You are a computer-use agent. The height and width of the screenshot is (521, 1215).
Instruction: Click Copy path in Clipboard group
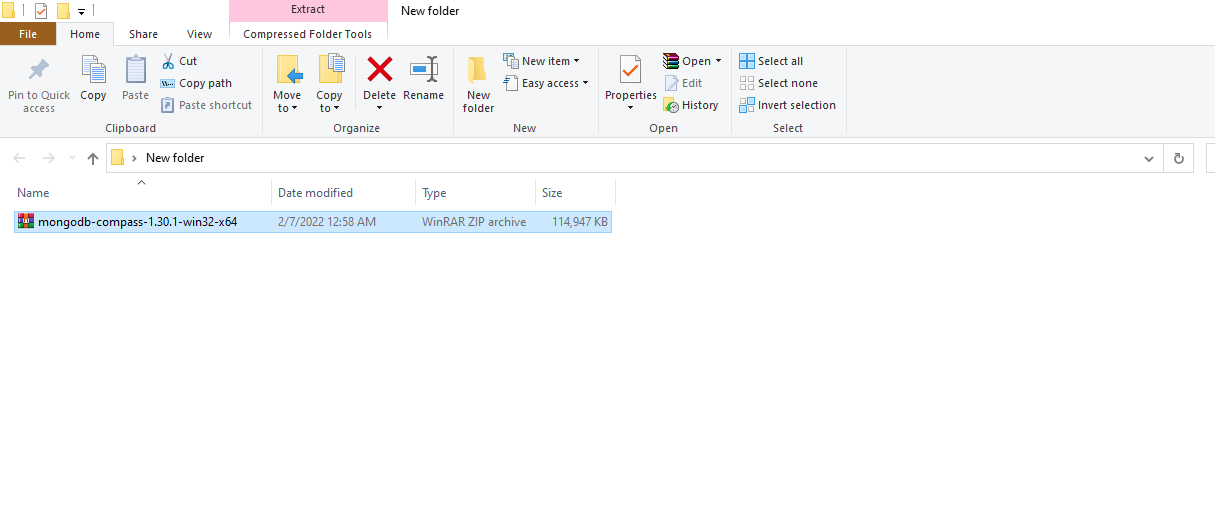pos(196,83)
